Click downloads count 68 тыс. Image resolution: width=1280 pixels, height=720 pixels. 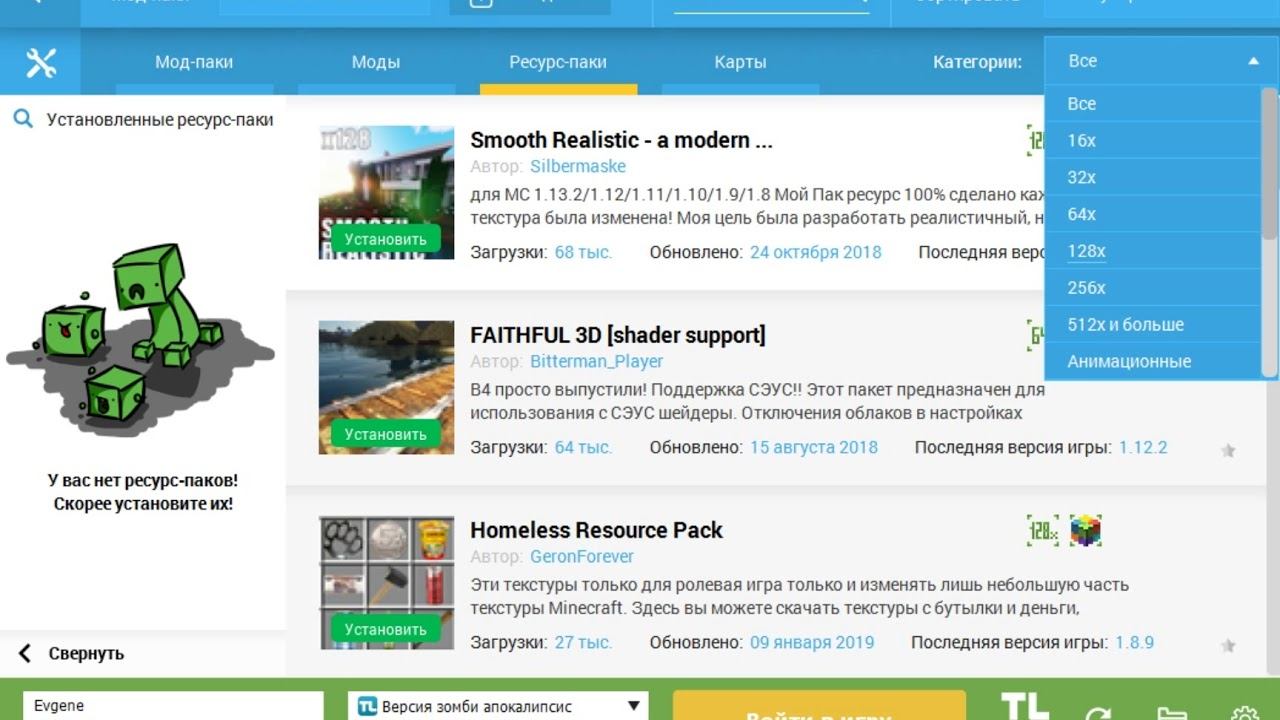[583, 252]
